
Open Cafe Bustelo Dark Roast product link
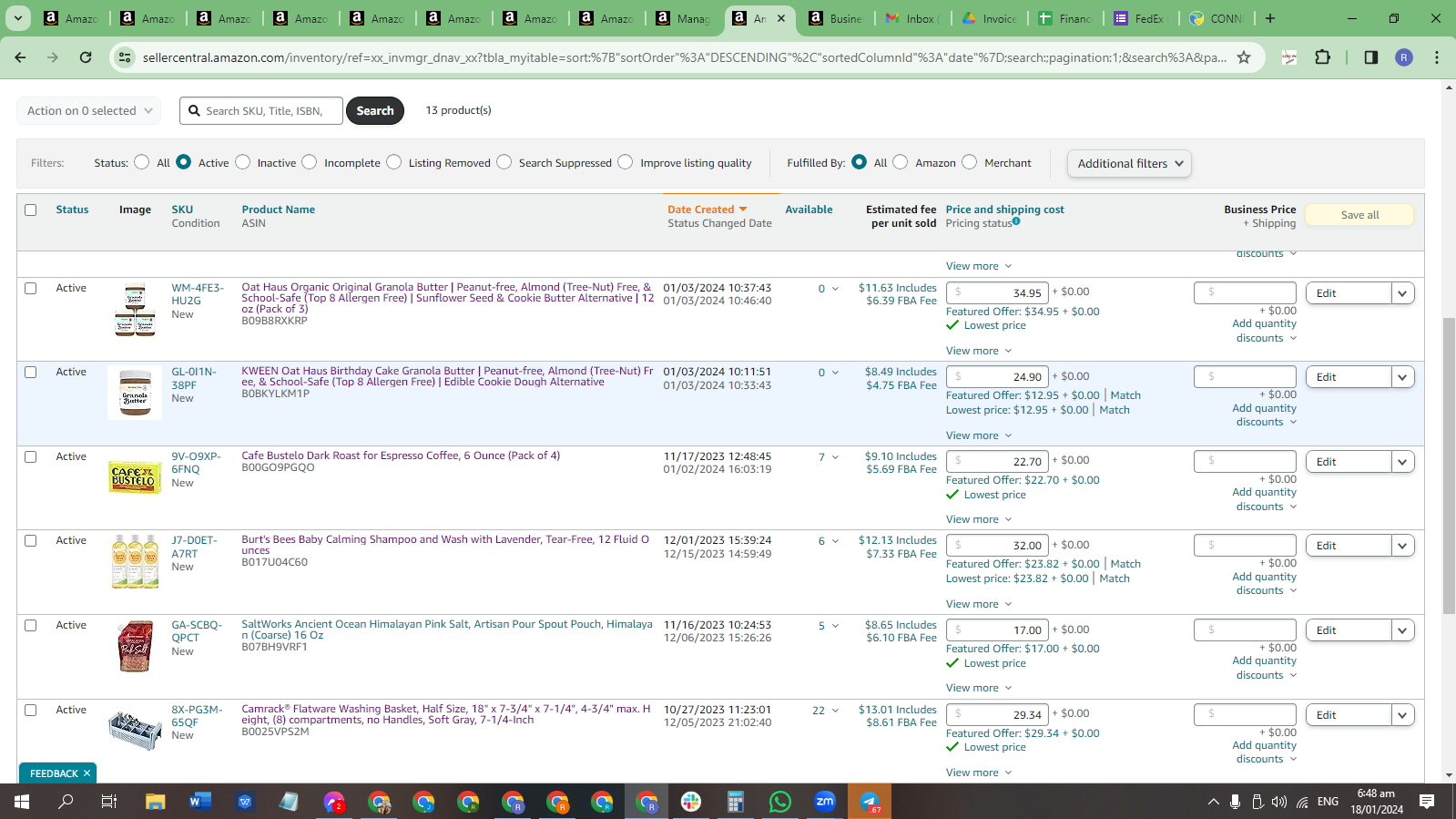401,456
